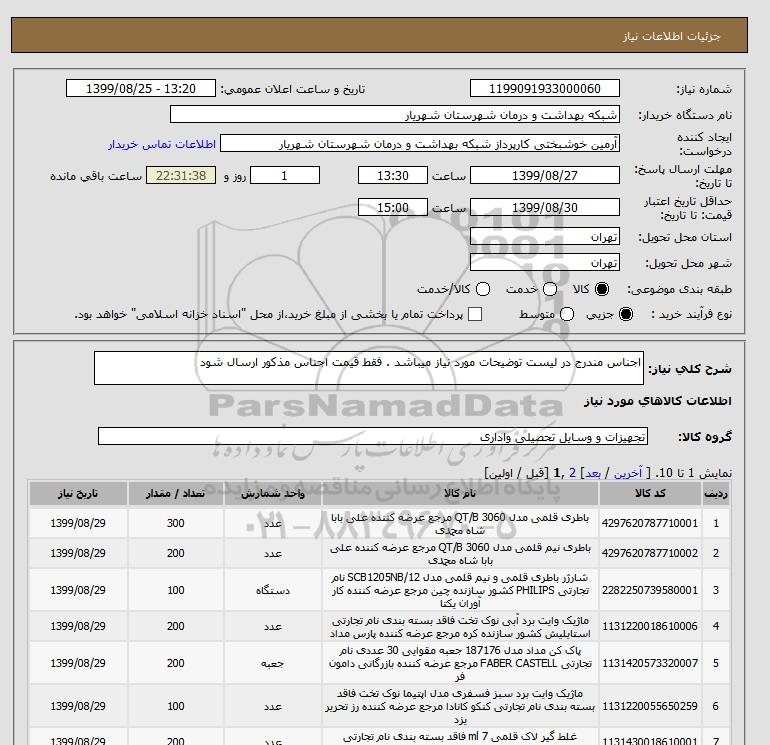Screen dimensions: 770x745
Task: Click need date 1399/08/29 in row 1
Action: (78, 524)
